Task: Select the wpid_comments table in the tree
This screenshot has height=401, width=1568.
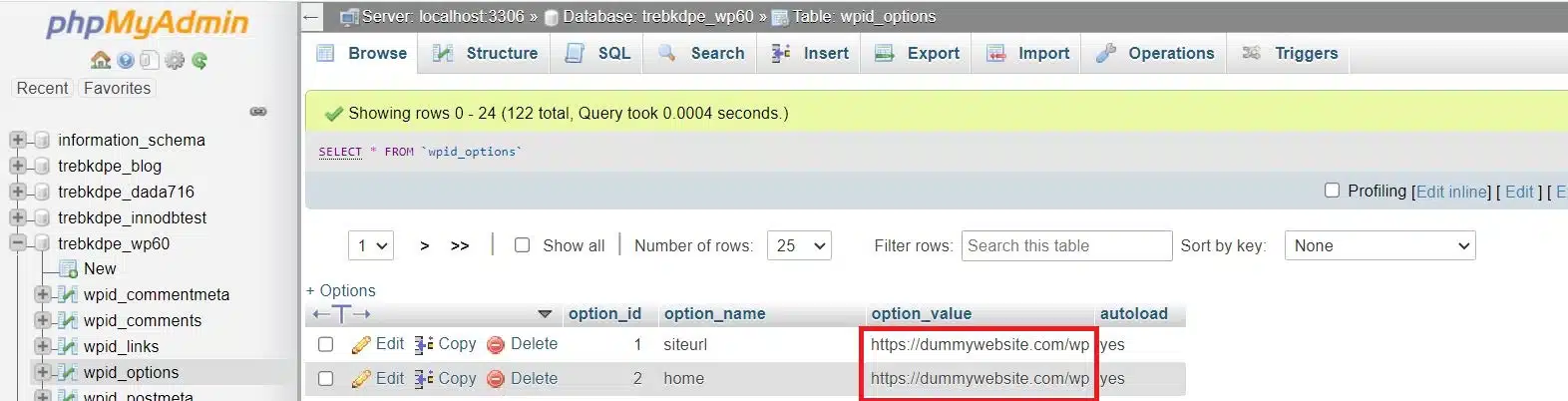Action: point(143,320)
